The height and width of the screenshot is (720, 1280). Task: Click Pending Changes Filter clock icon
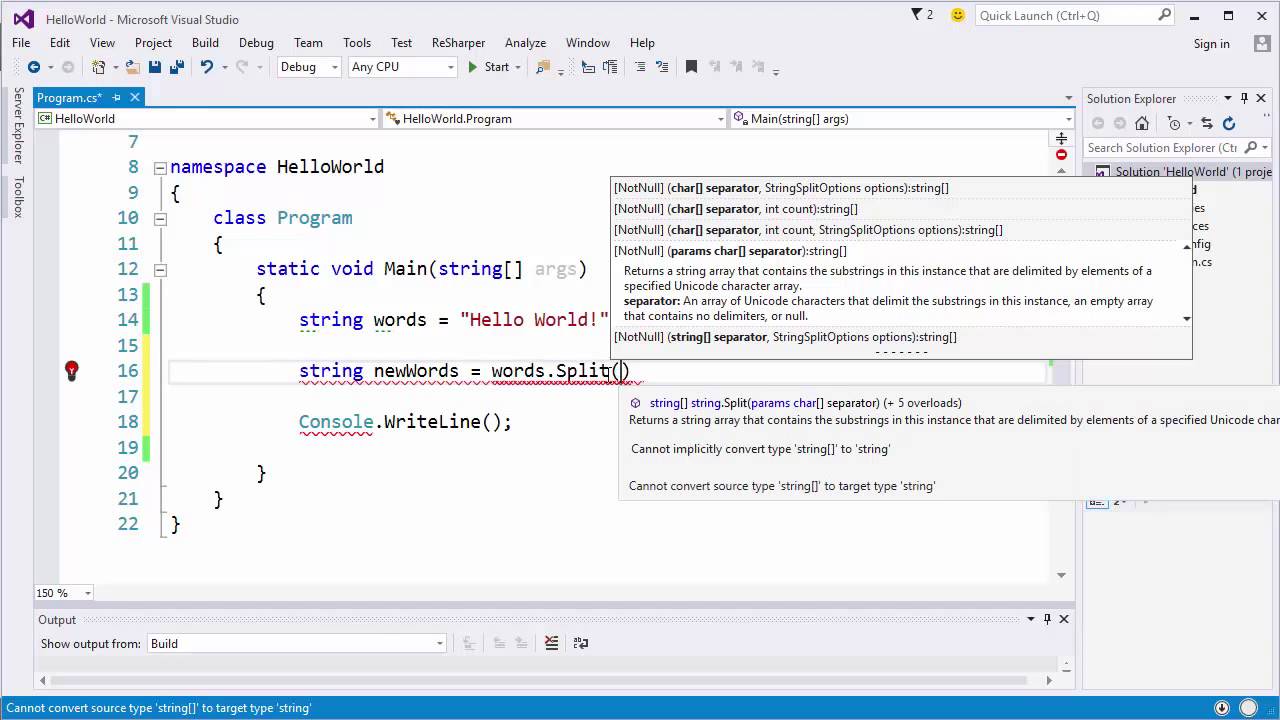click(1174, 123)
